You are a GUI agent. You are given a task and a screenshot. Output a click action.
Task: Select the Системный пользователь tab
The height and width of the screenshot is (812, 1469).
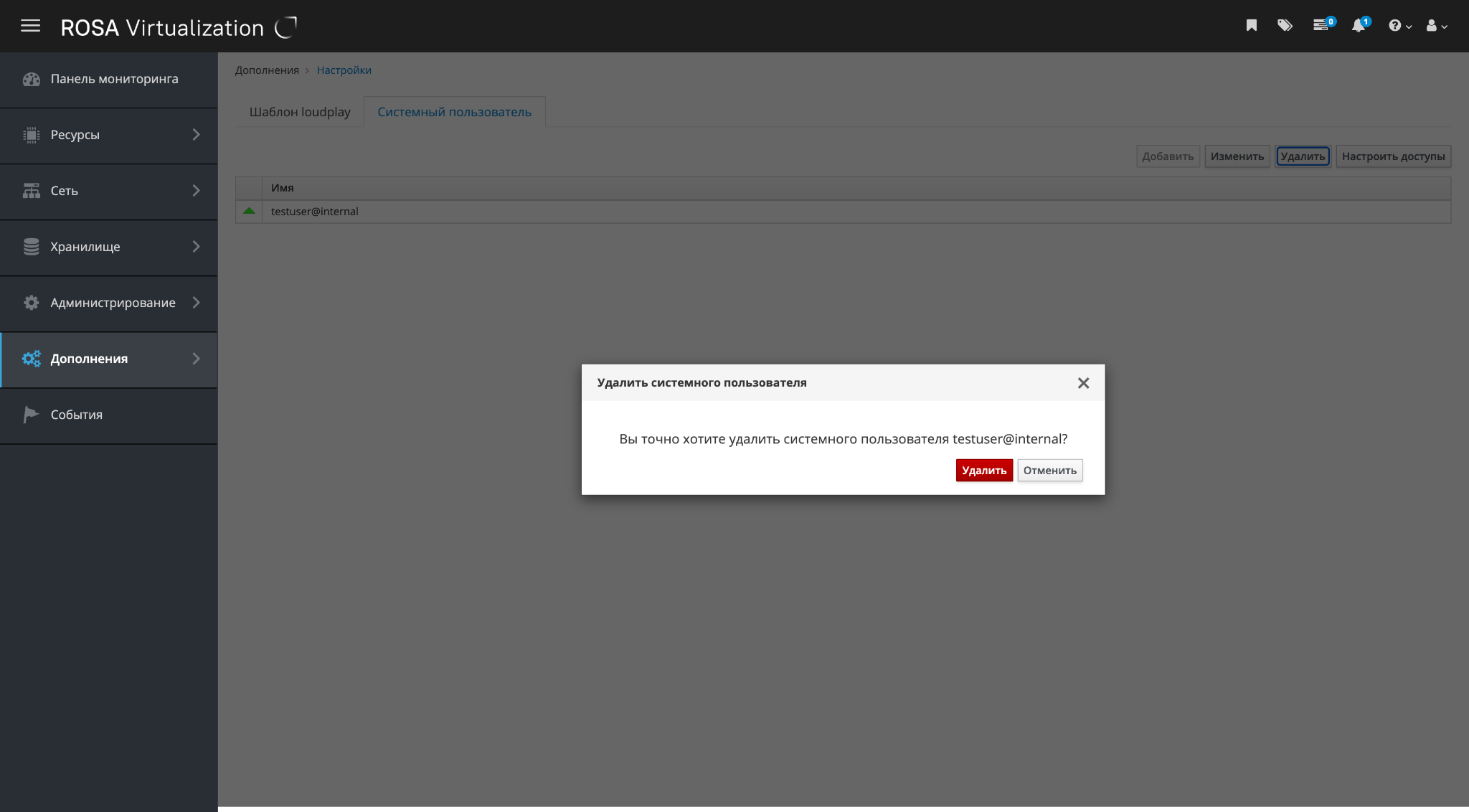click(x=454, y=112)
